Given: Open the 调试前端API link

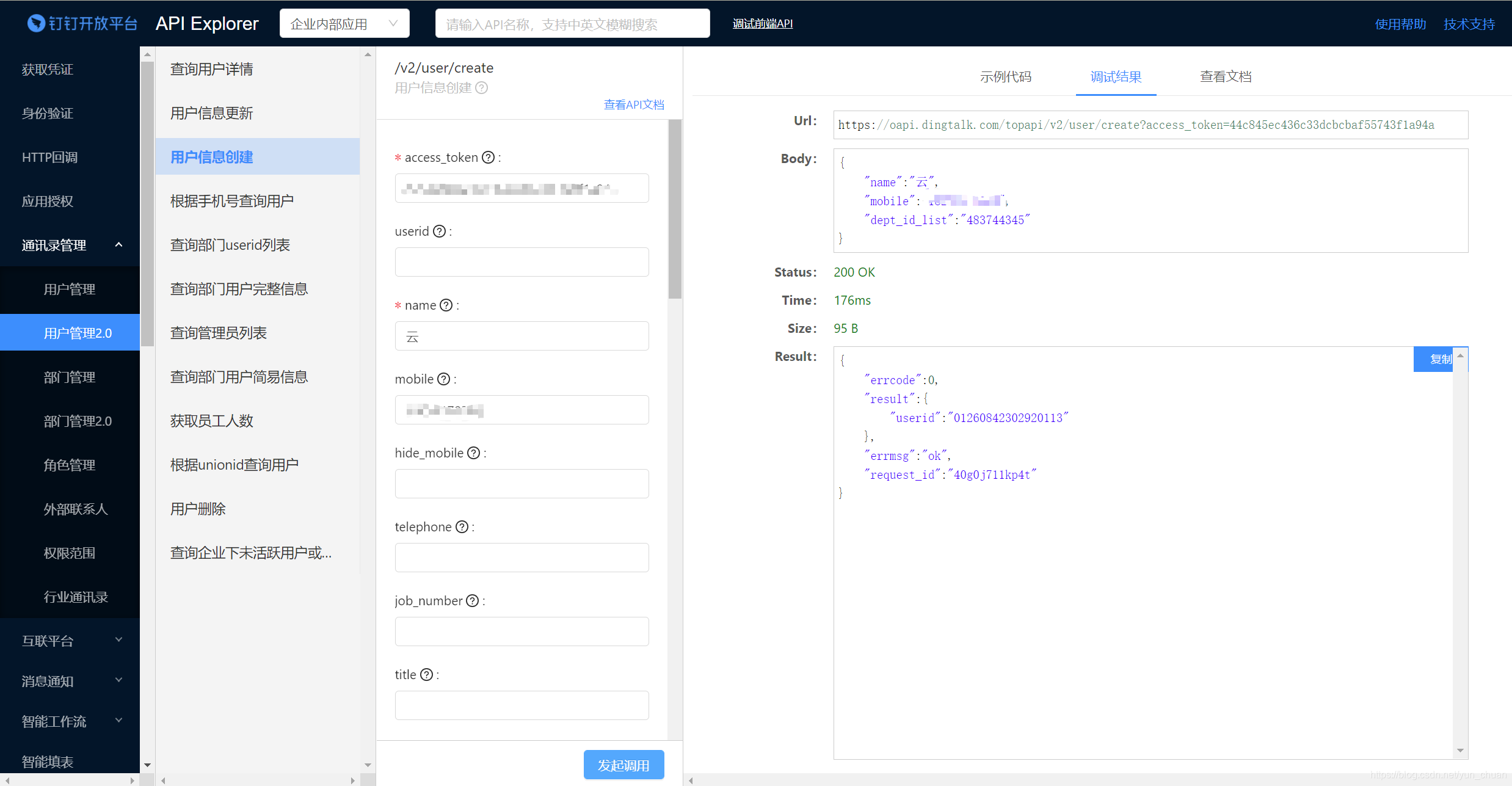Looking at the screenshot, I should (763, 23).
